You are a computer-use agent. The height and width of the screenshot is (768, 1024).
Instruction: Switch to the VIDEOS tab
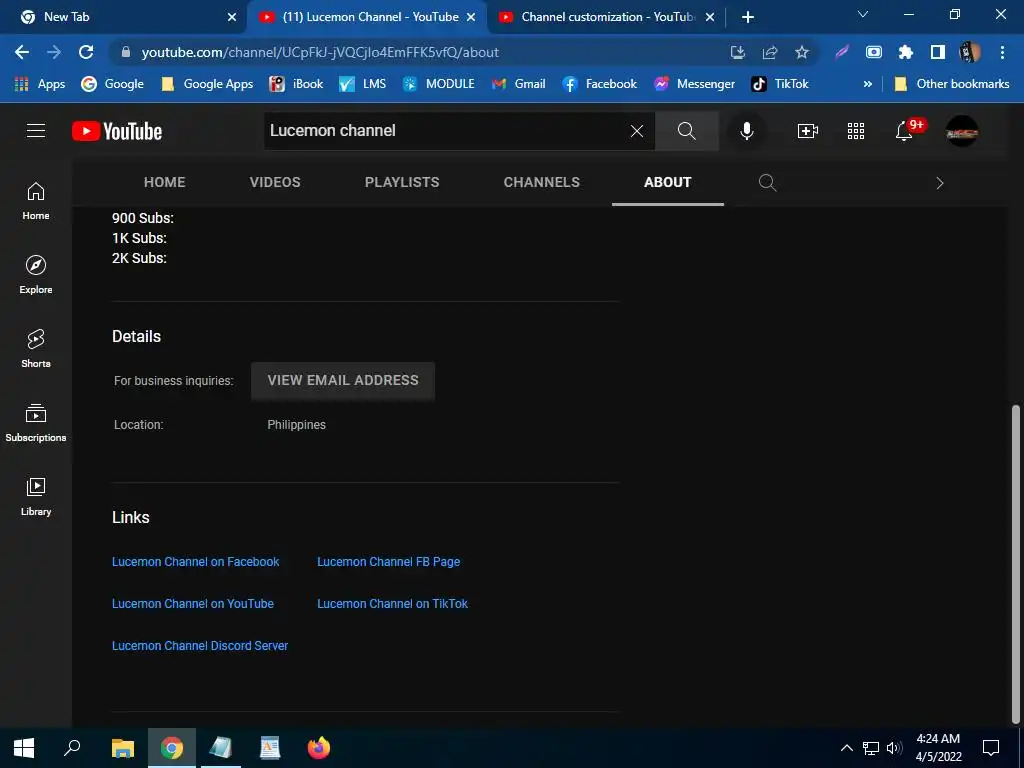[275, 182]
